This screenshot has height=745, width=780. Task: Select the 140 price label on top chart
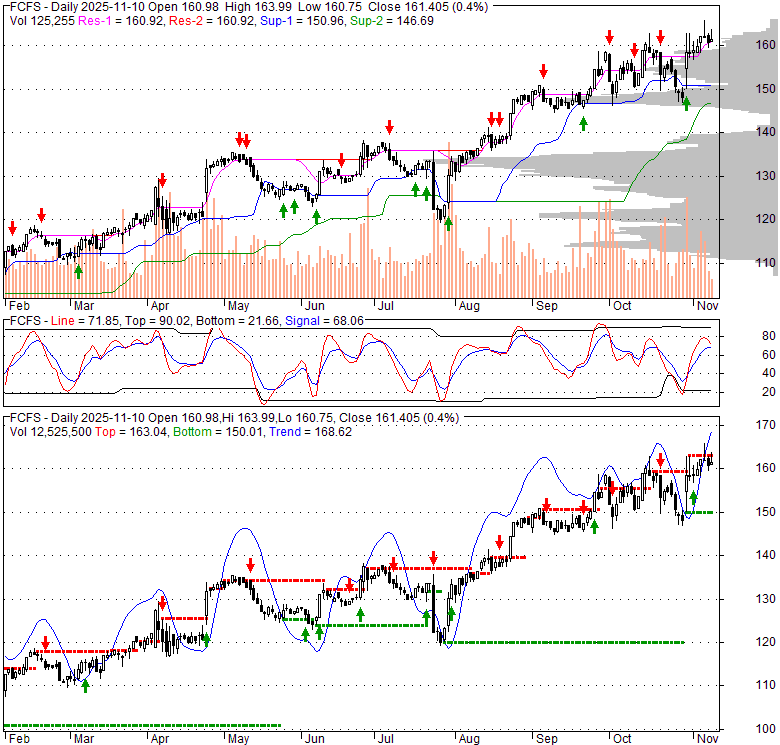[765, 132]
